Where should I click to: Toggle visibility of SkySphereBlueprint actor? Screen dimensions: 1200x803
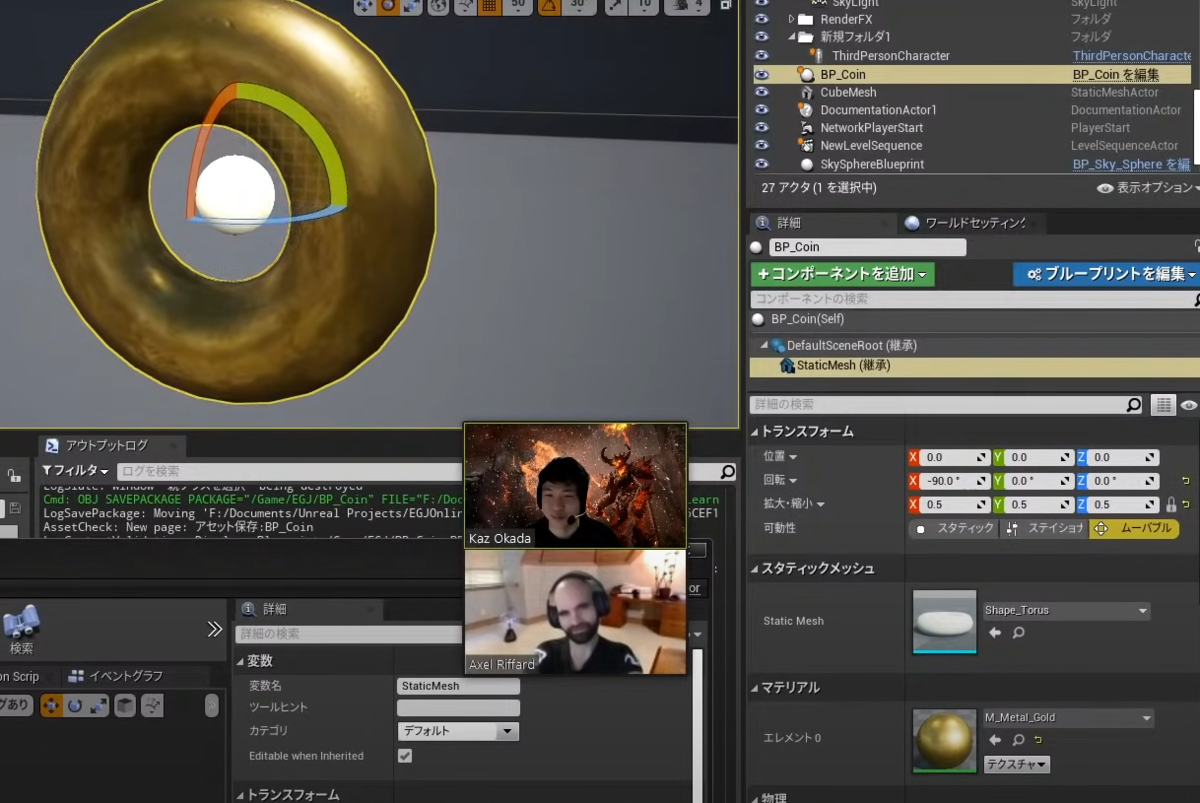[762, 164]
